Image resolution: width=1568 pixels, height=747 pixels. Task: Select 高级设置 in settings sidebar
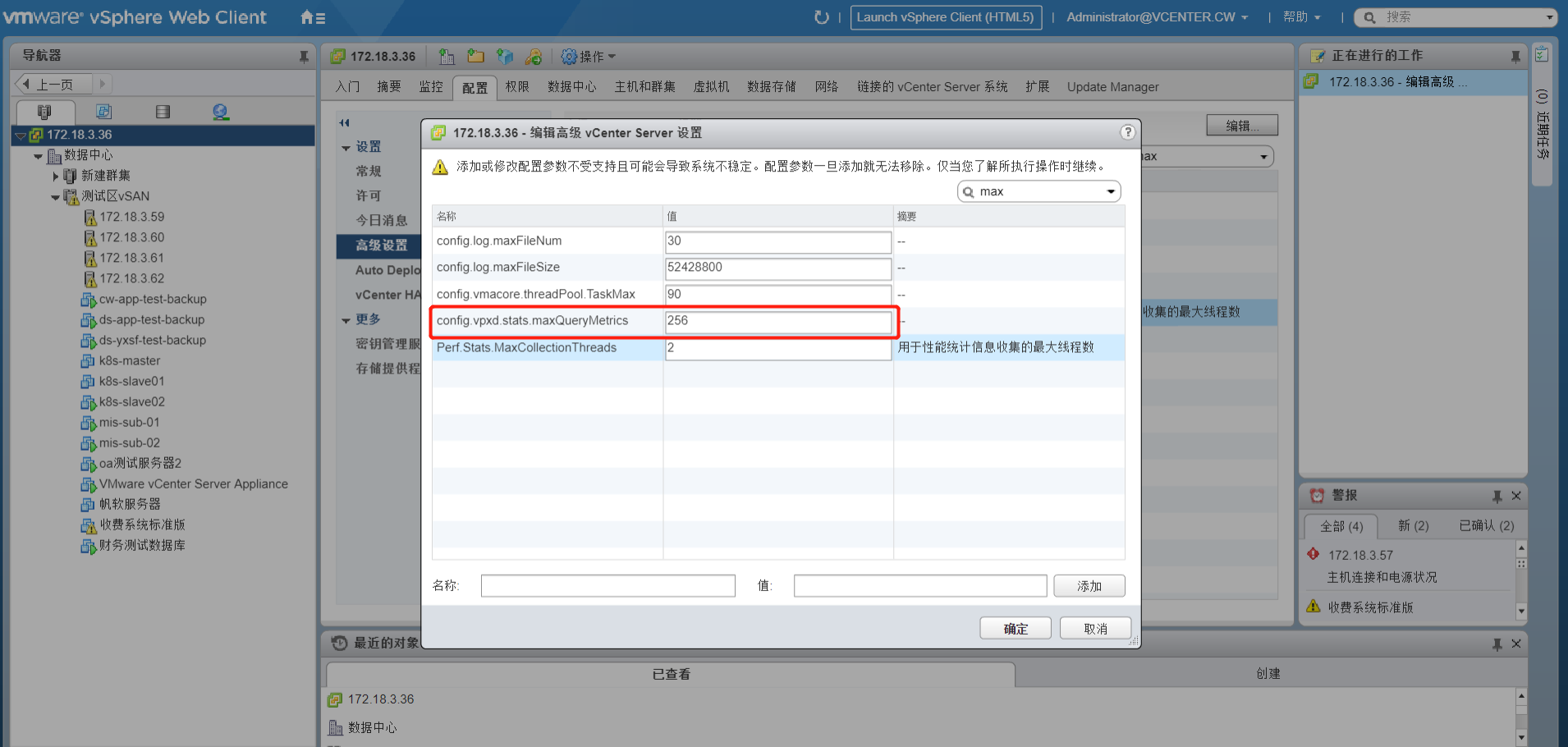pyautogui.click(x=379, y=245)
